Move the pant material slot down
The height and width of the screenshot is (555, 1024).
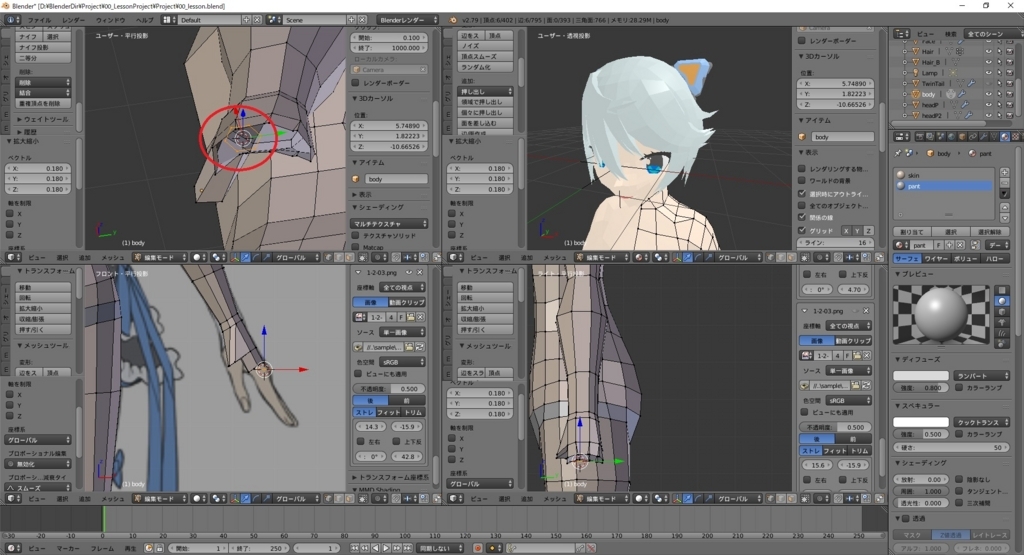click(x=1004, y=217)
